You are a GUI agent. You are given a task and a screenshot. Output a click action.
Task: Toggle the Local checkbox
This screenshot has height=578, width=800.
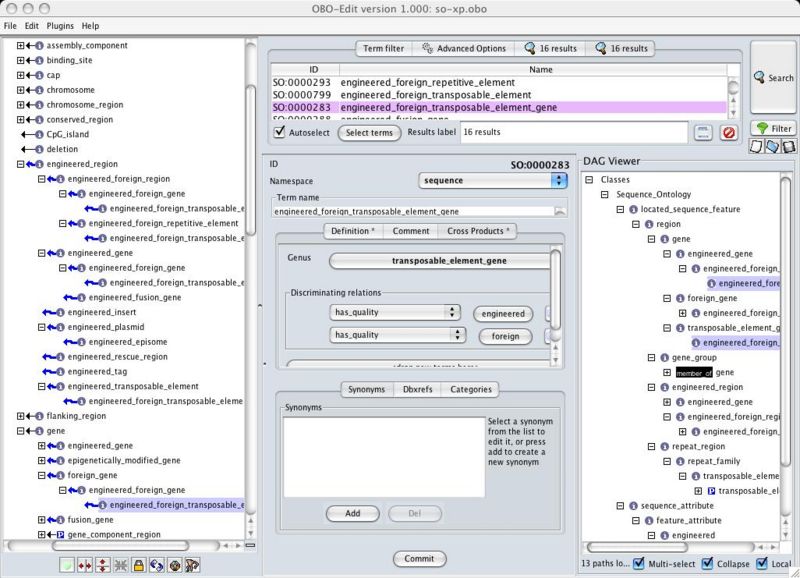click(762, 563)
